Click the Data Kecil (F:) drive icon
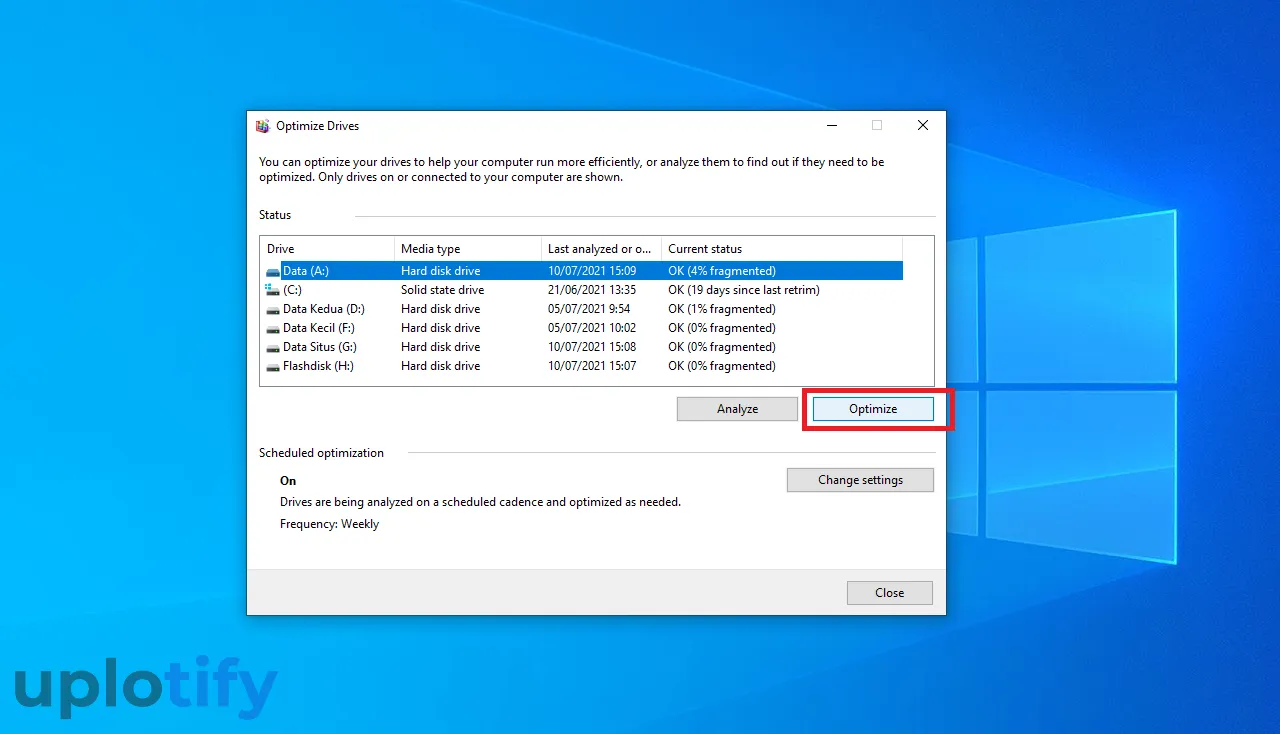Image resolution: width=1280 pixels, height=734 pixels. 273,328
